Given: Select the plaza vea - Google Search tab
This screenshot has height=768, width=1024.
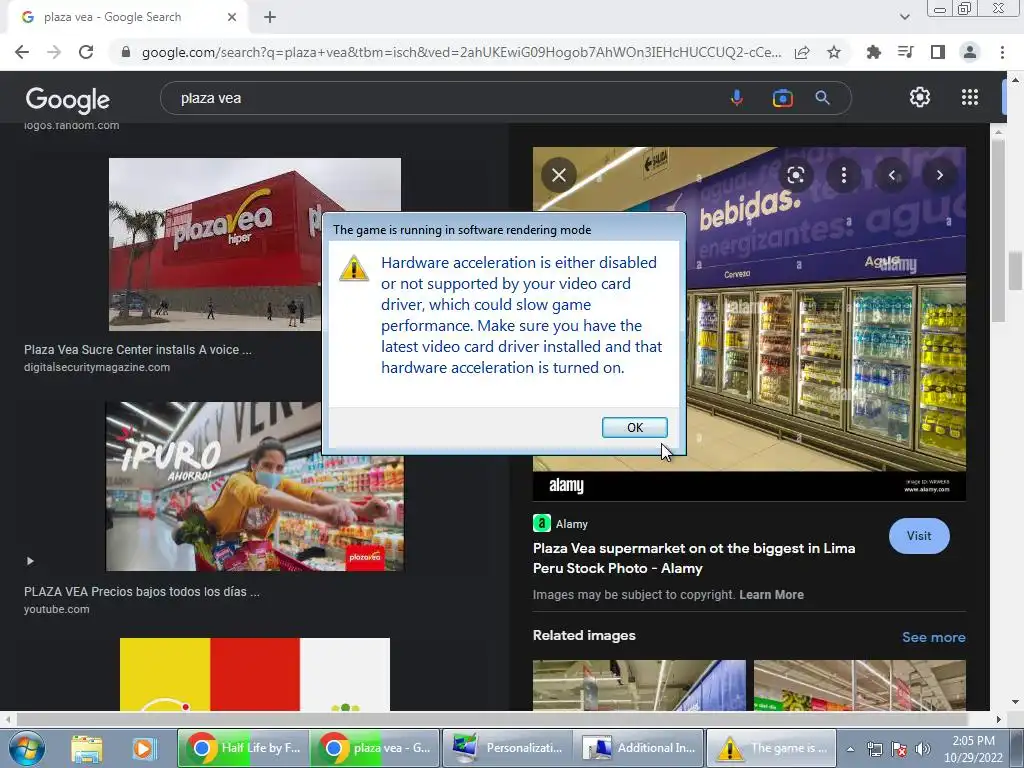Looking at the screenshot, I should point(128,17).
